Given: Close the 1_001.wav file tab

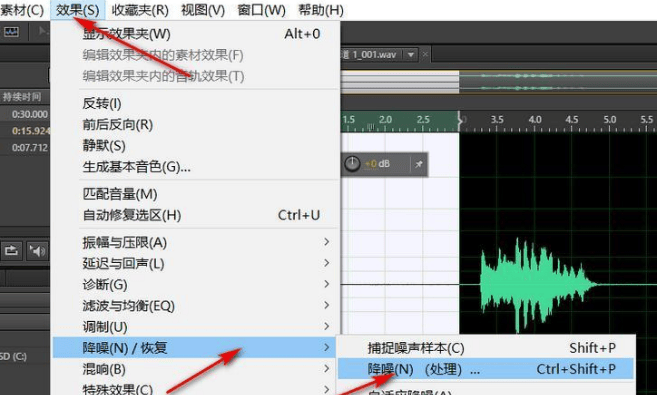Looking at the screenshot, I should [425, 54].
